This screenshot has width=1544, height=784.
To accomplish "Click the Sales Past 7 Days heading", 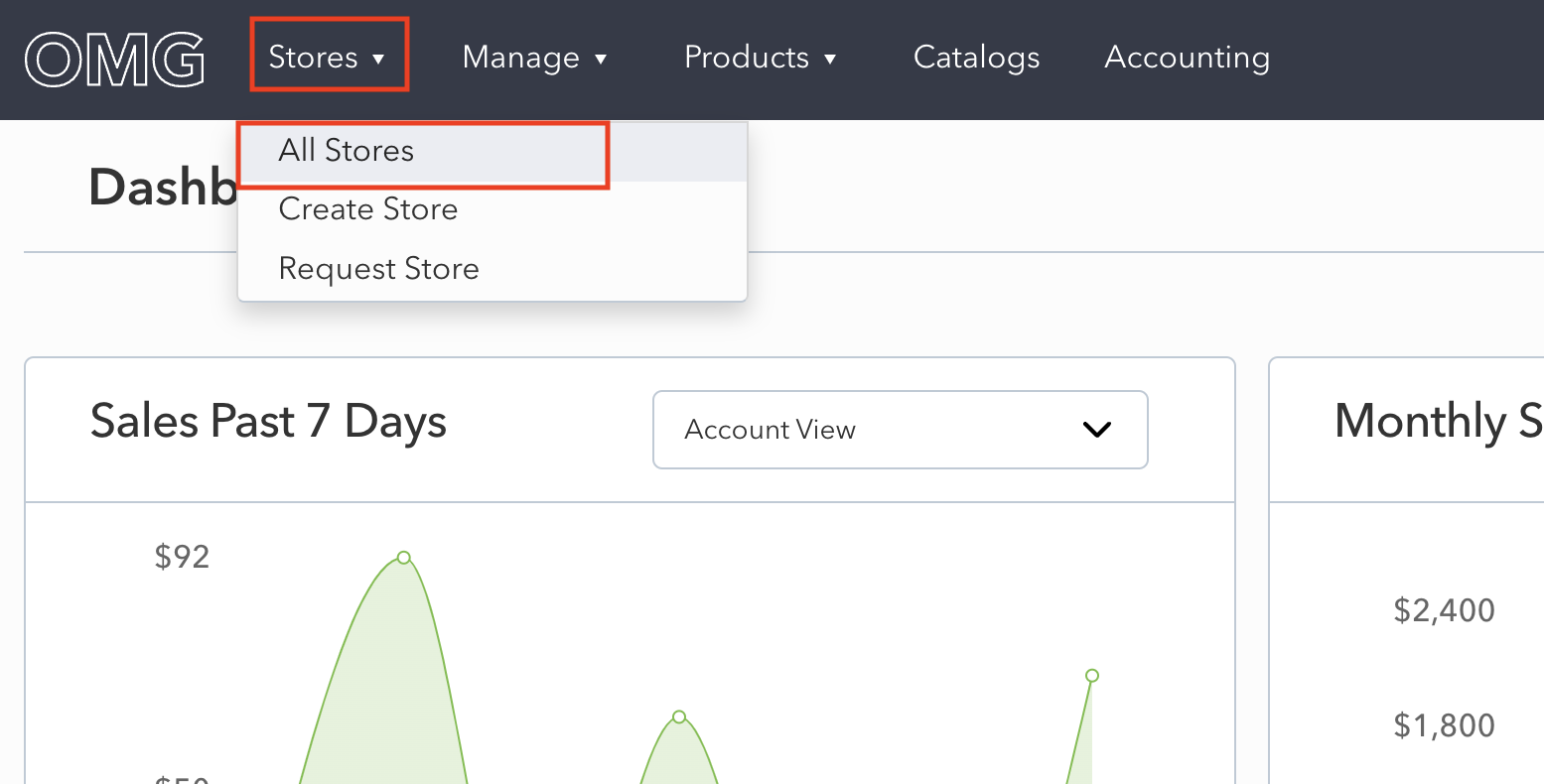I will tap(268, 422).
